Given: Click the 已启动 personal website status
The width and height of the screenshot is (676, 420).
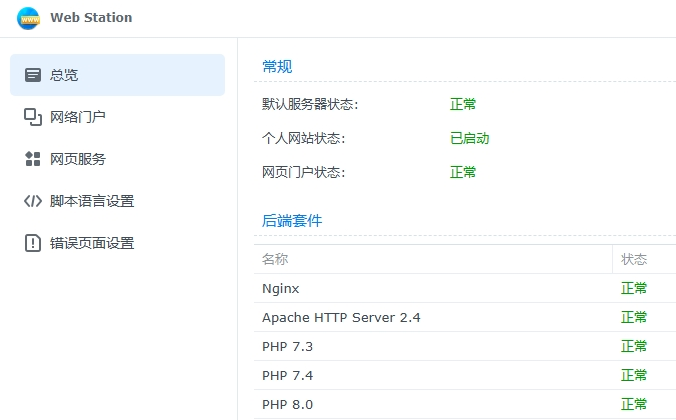Looking at the screenshot, I should tap(469, 138).
